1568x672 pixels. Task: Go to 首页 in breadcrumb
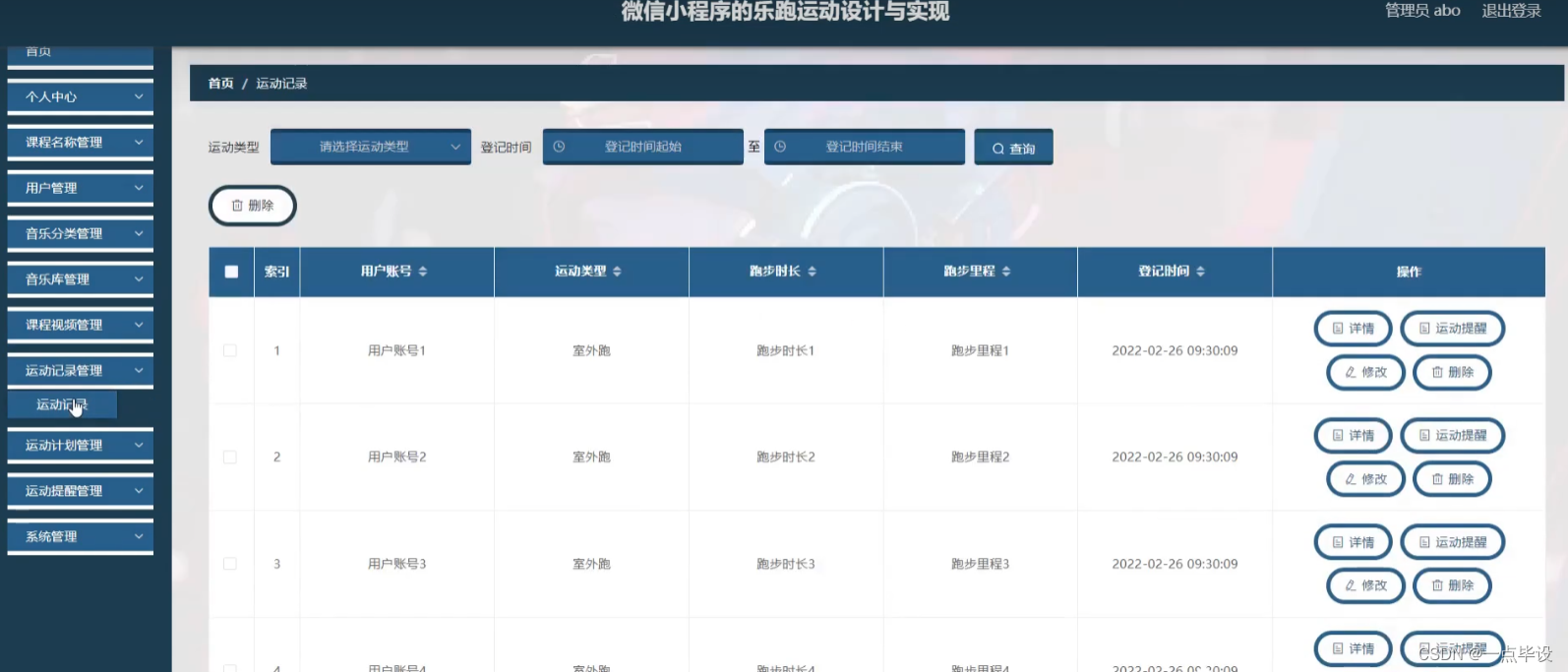tap(220, 84)
